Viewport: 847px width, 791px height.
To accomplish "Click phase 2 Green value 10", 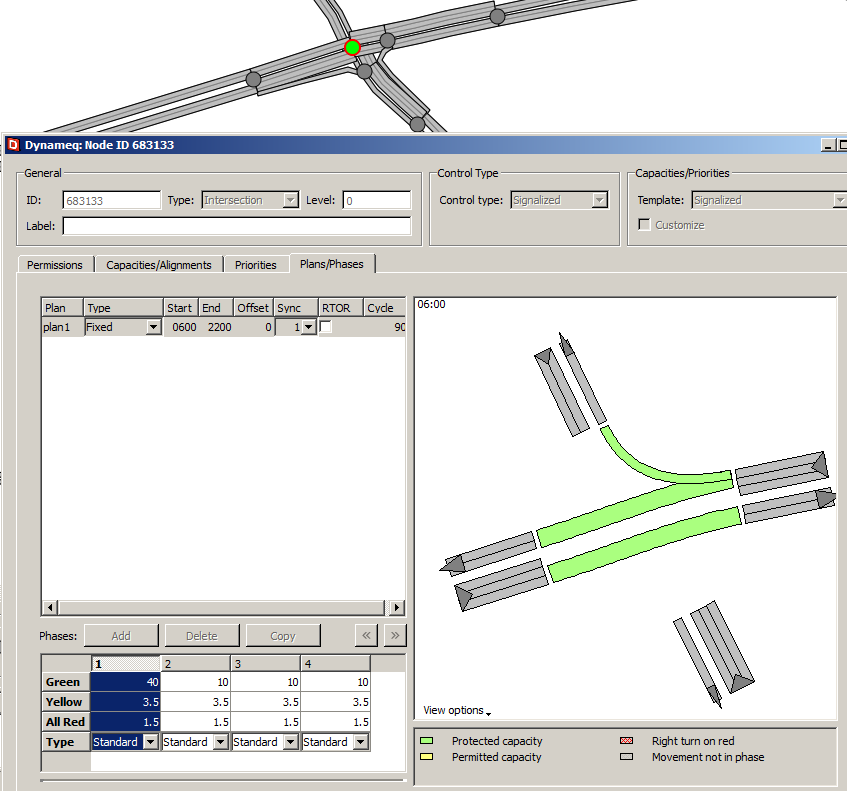I will (x=196, y=682).
